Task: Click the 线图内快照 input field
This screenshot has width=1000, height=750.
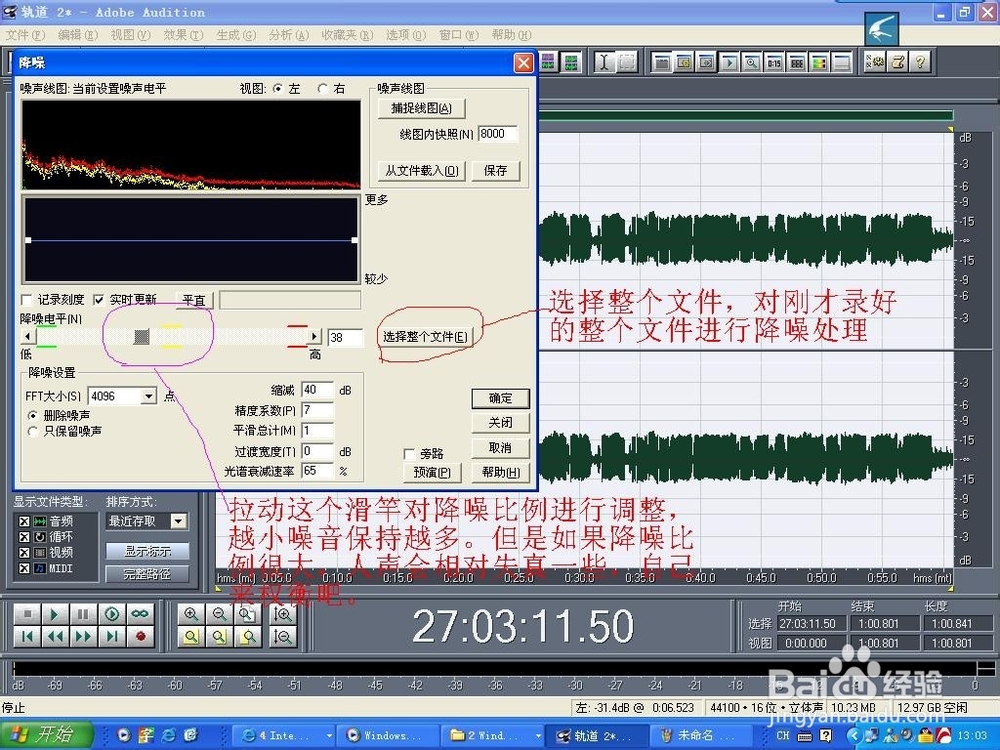Action: 497,134
